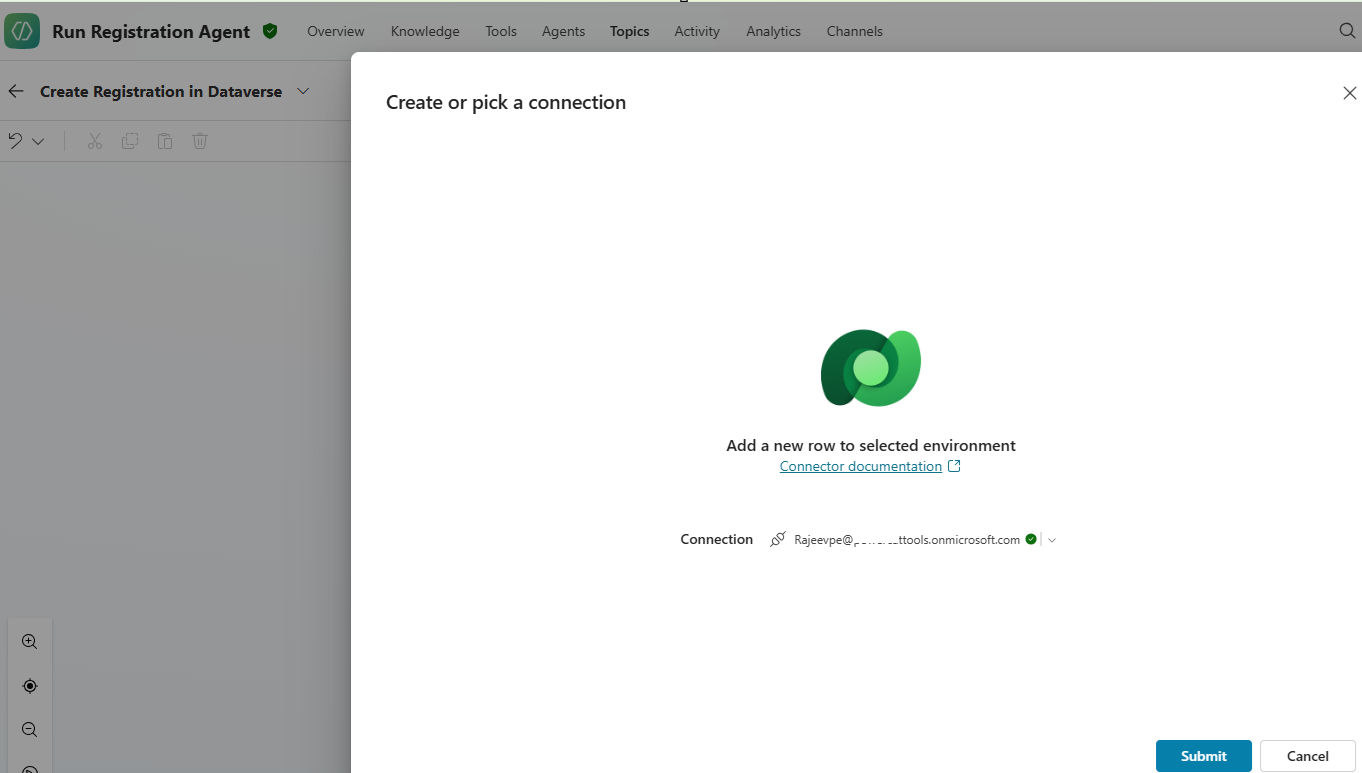Click the paste clipboard icon
The width and height of the screenshot is (1362, 773).
click(x=165, y=141)
